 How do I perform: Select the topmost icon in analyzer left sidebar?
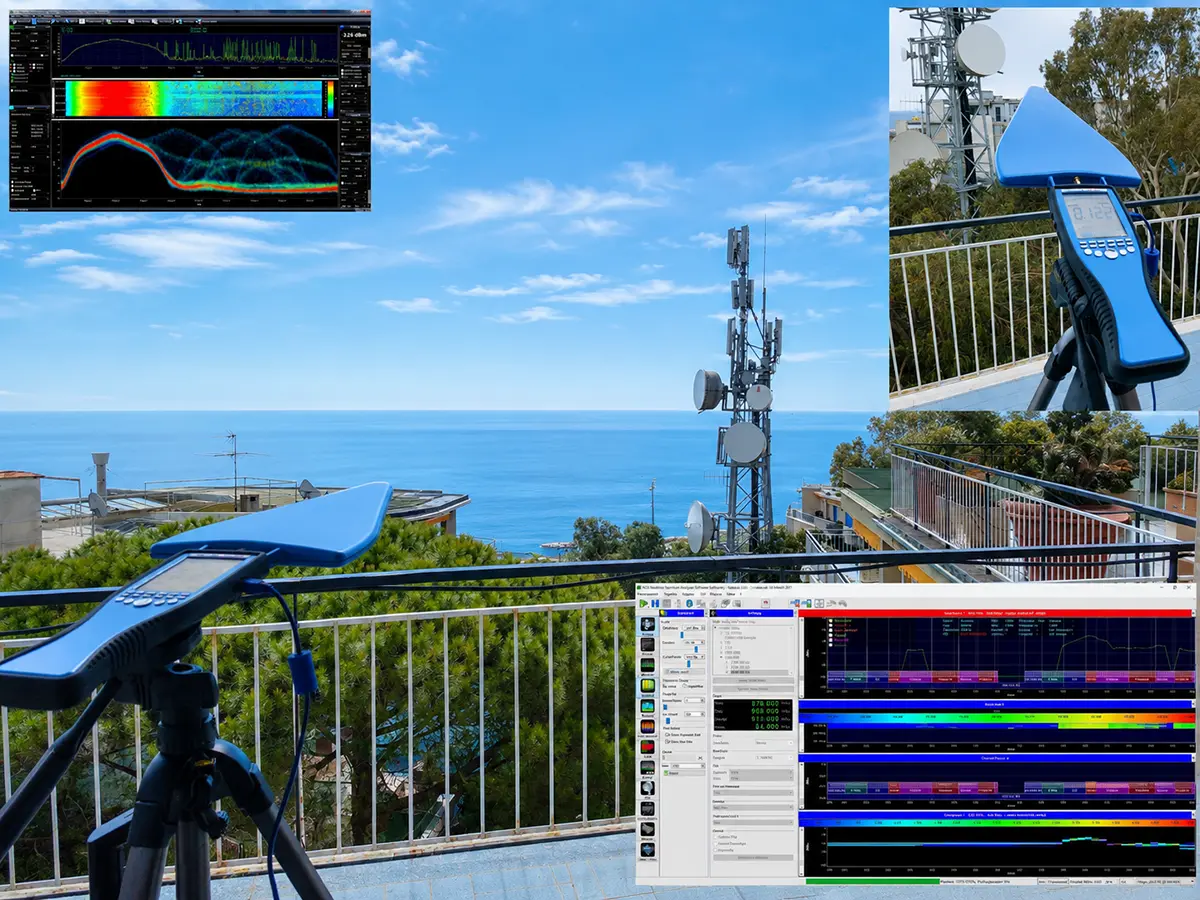(x=648, y=624)
